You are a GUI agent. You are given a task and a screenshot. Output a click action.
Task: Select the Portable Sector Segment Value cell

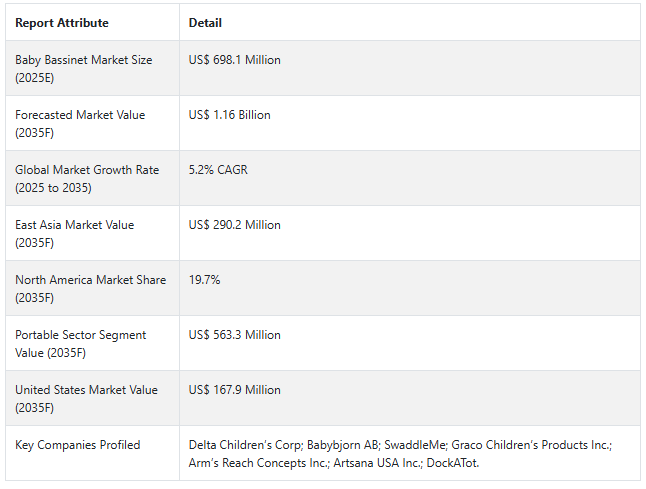[92, 343]
